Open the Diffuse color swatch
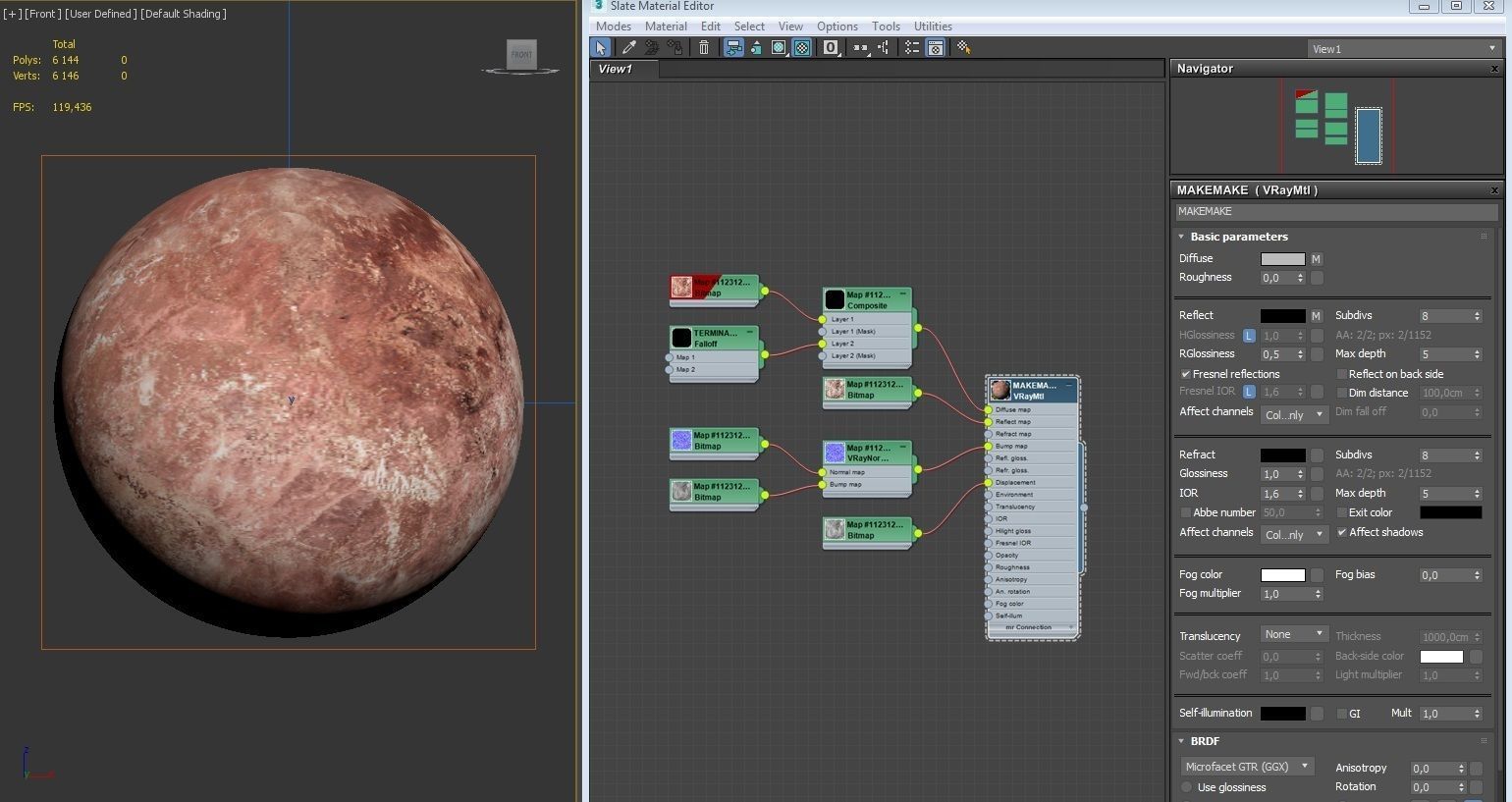This screenshot has height=802, width=1512. [1282, 259]
